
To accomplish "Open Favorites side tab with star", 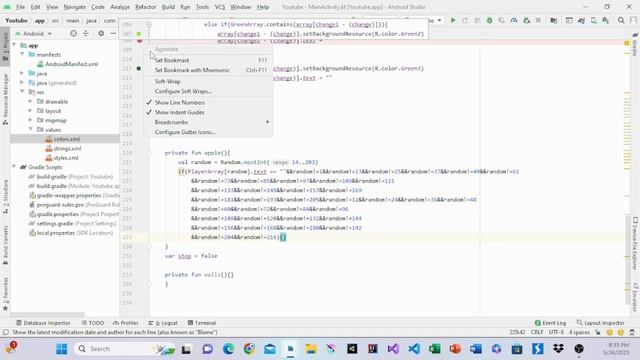I will click(5, 294).
